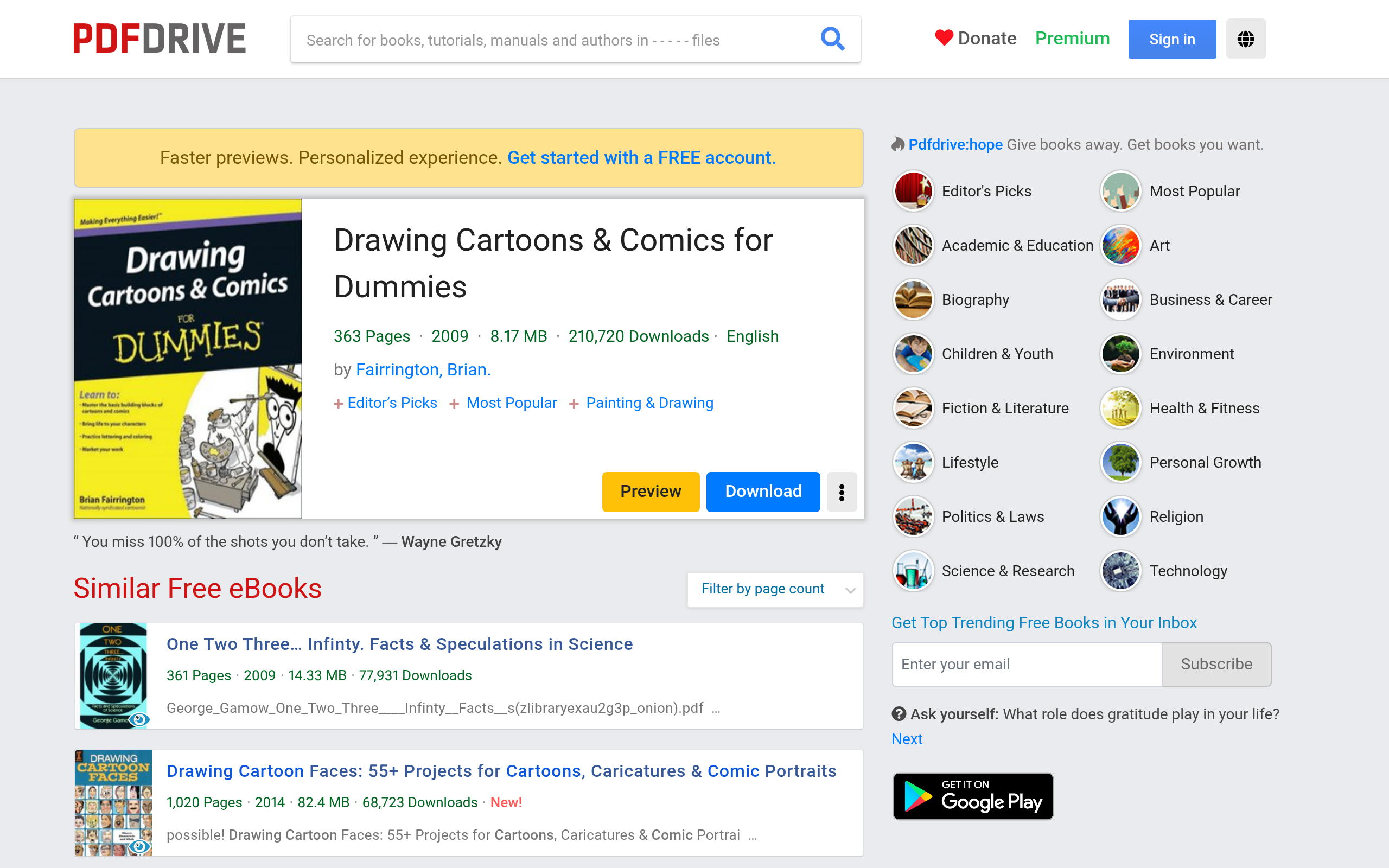Click the Sign in button
1389x868 pixels.
[x=1171, y=39]
